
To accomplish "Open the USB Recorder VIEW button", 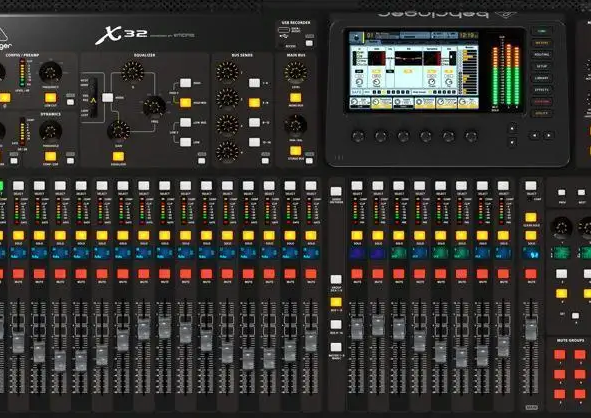I will [309, 43].
